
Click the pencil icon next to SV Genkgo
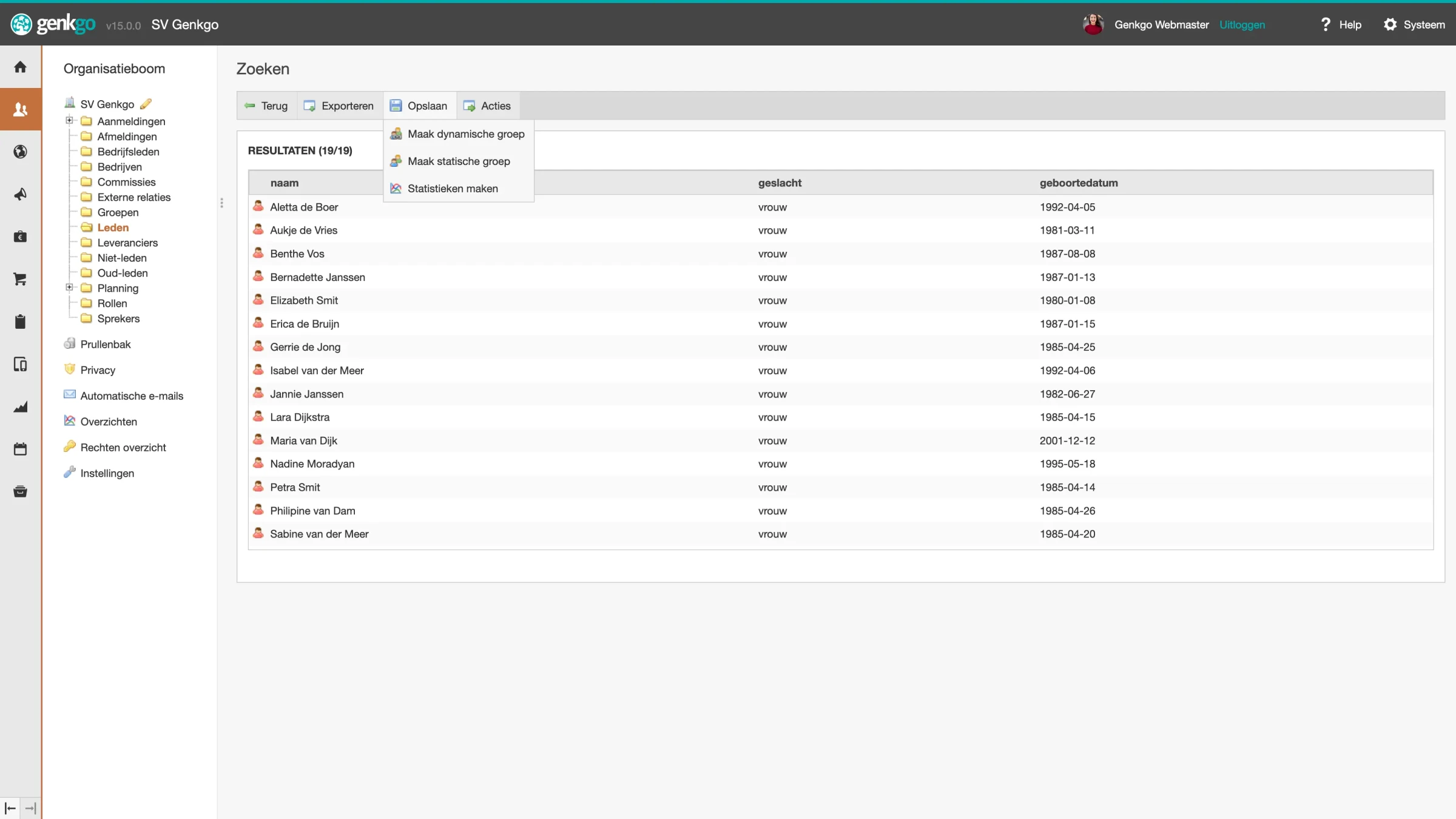click(146, 104)
